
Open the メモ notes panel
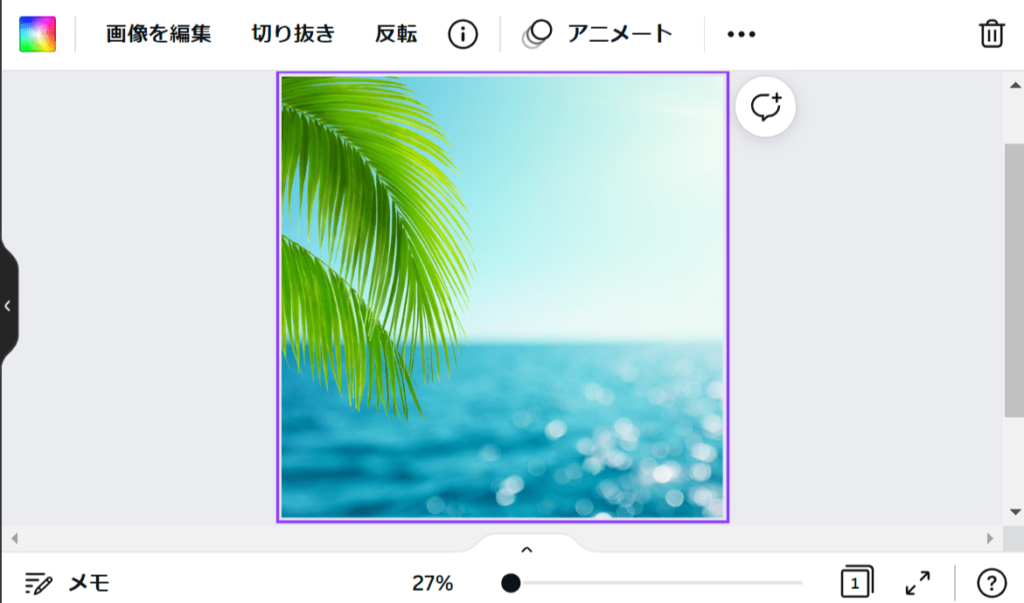coord(67,583)
